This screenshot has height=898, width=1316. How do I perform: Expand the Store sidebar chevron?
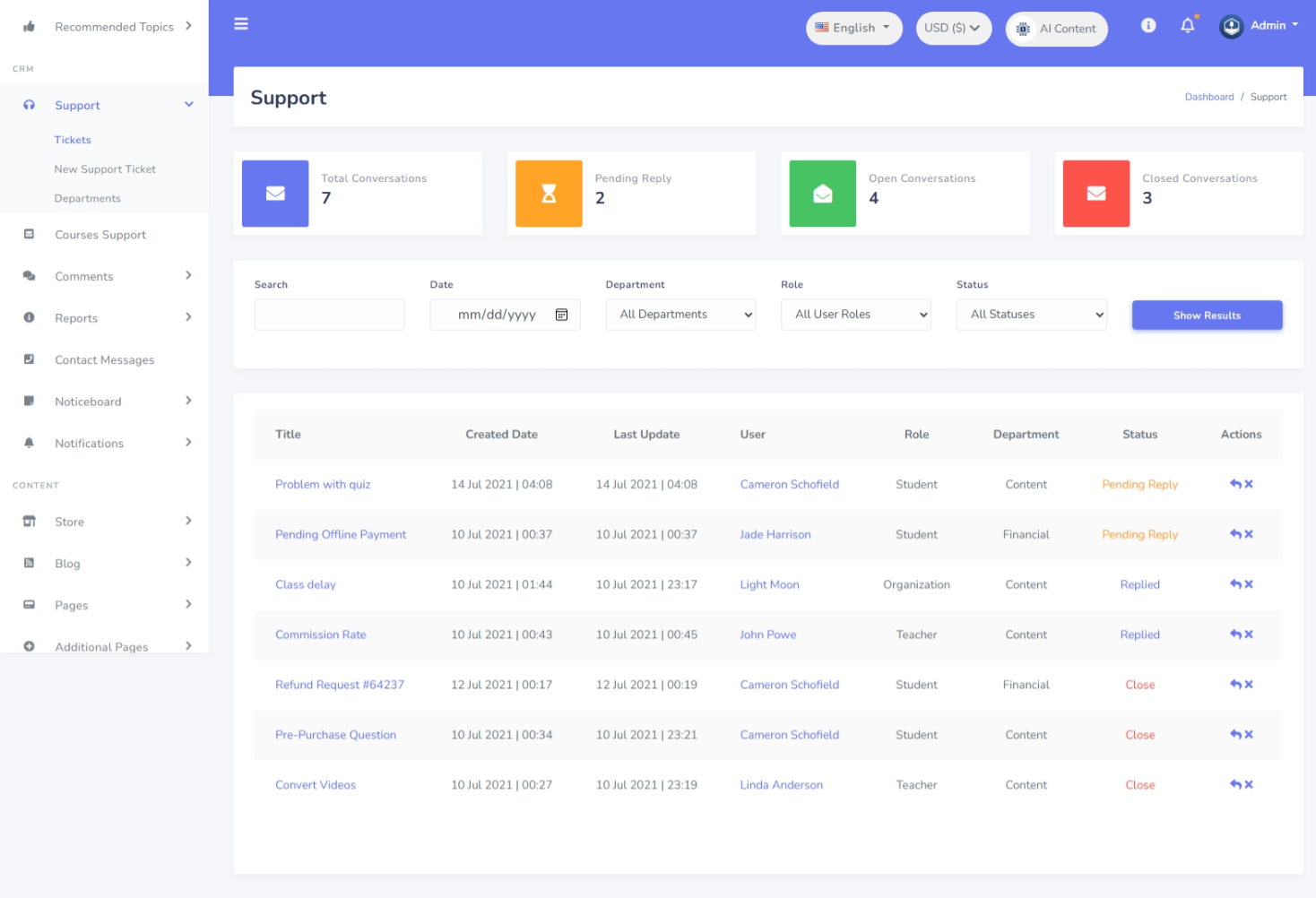point(188,521)
